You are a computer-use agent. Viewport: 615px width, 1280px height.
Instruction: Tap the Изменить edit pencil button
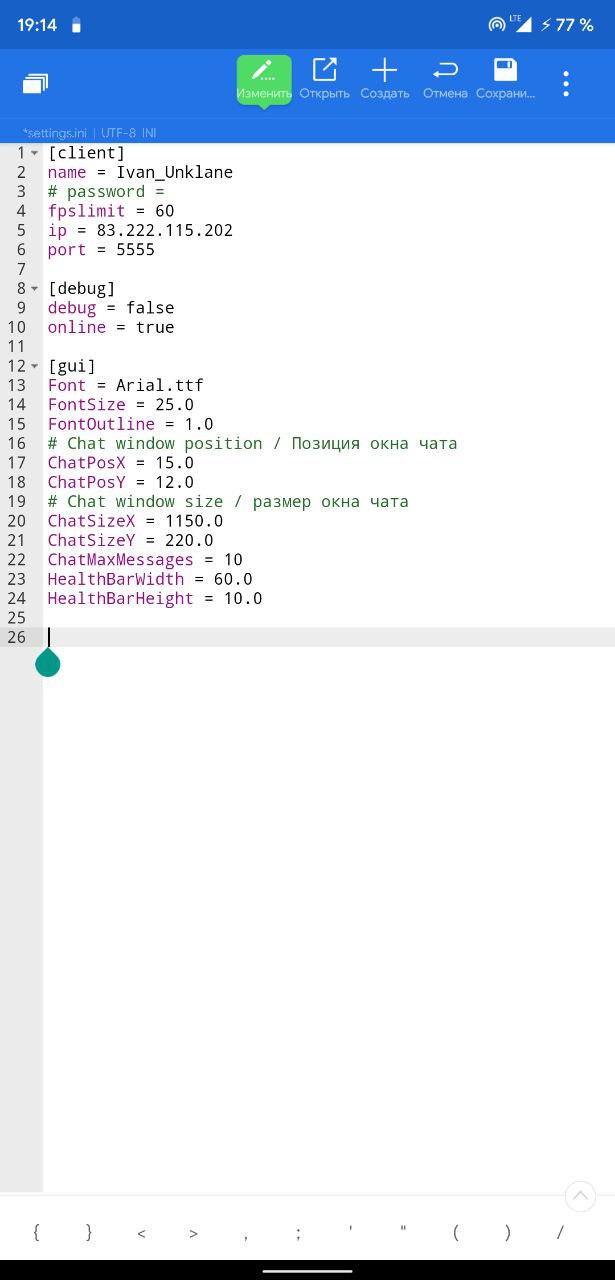264,79
